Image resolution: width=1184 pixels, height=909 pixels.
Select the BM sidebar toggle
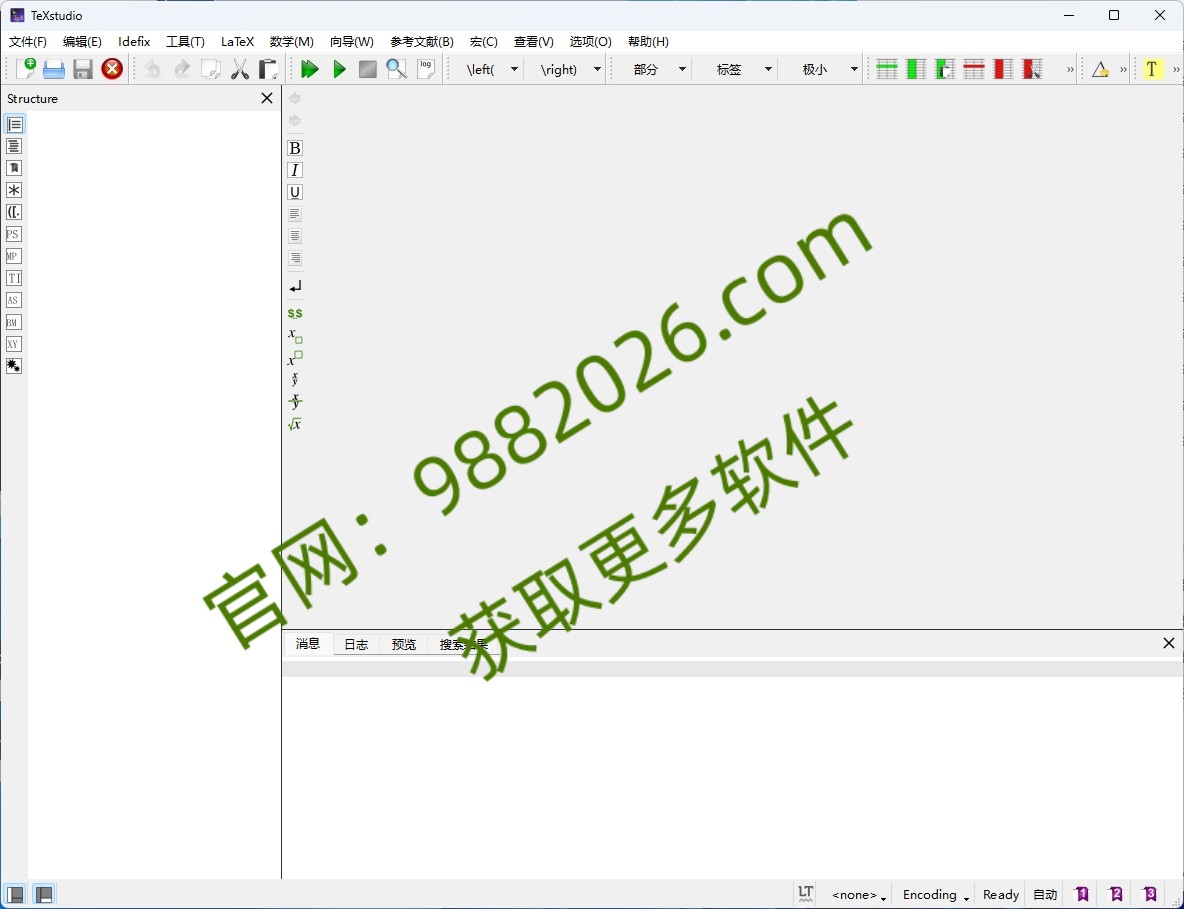click(x=14, y=322)
